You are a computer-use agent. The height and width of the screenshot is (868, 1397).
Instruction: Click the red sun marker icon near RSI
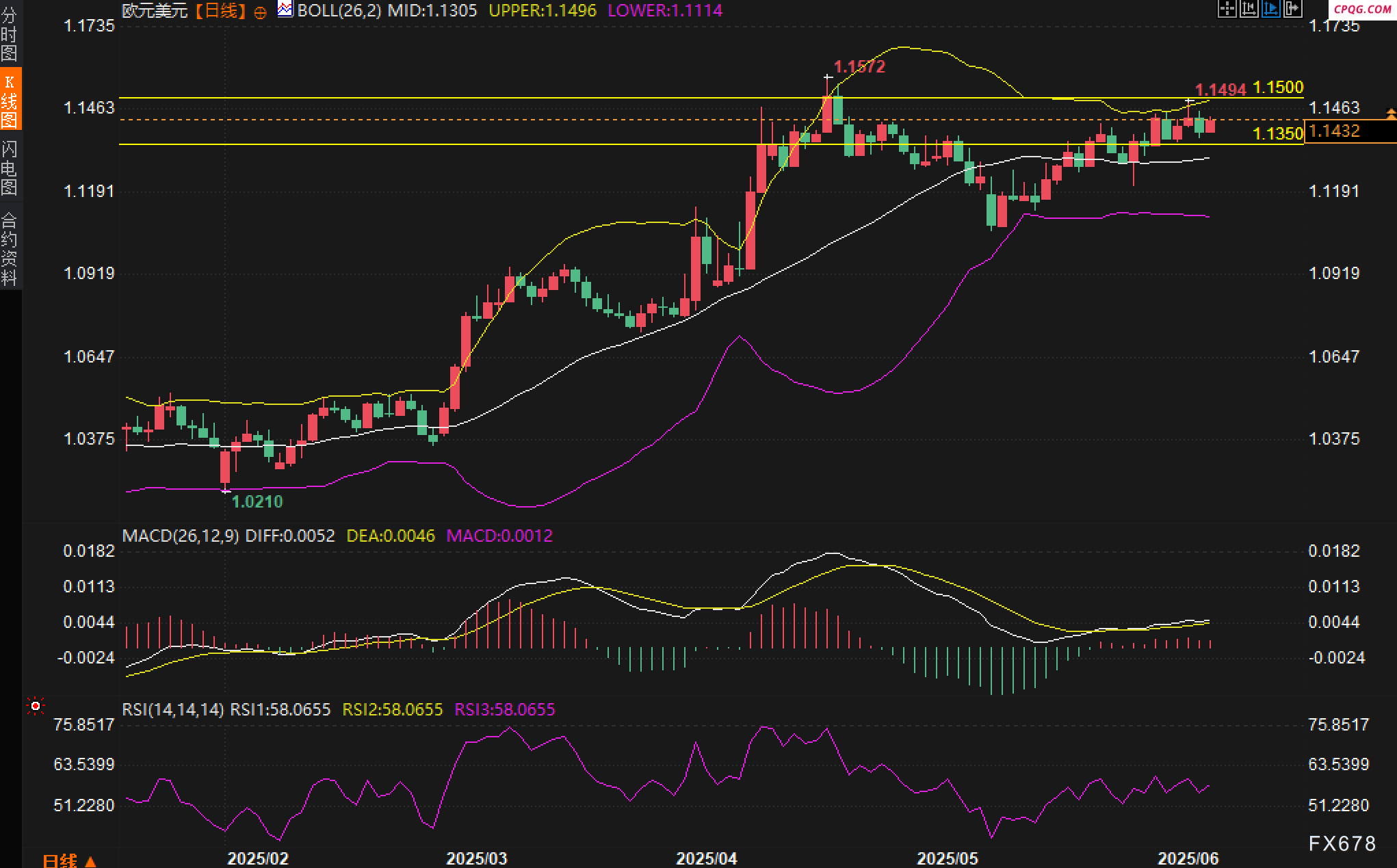pos(35,706)
